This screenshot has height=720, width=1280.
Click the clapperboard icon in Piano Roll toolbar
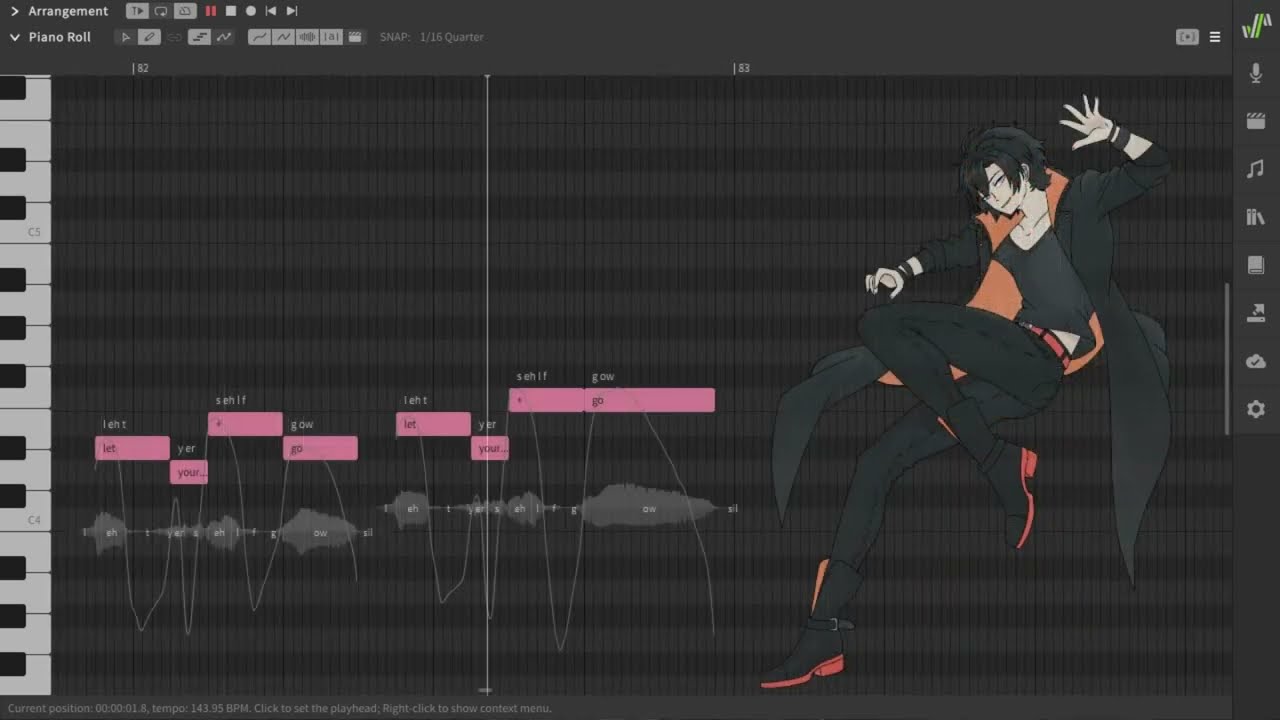coord(355,37)
